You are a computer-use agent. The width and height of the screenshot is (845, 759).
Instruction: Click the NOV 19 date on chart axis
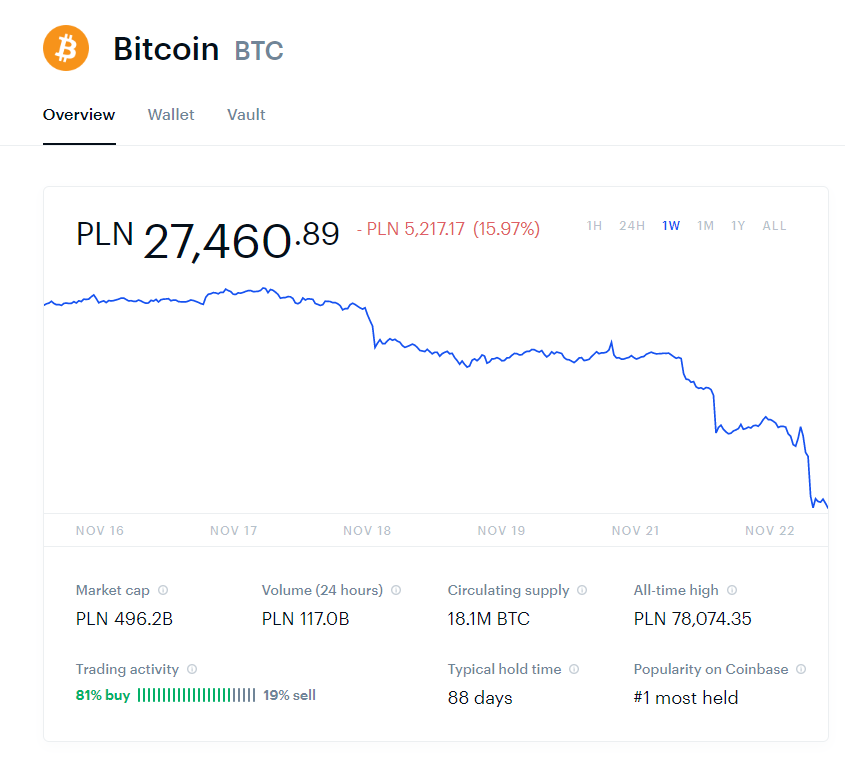pos(501,530)
